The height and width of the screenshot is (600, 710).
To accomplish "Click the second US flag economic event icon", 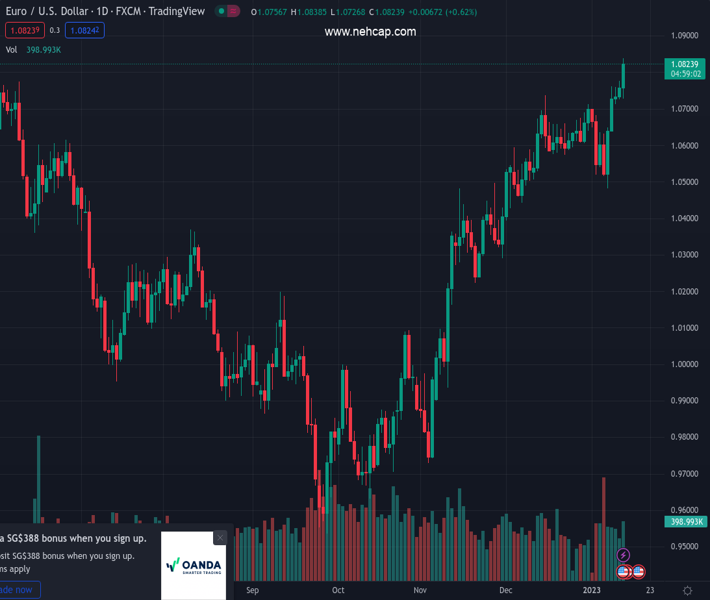I will [x=638, y=572].
